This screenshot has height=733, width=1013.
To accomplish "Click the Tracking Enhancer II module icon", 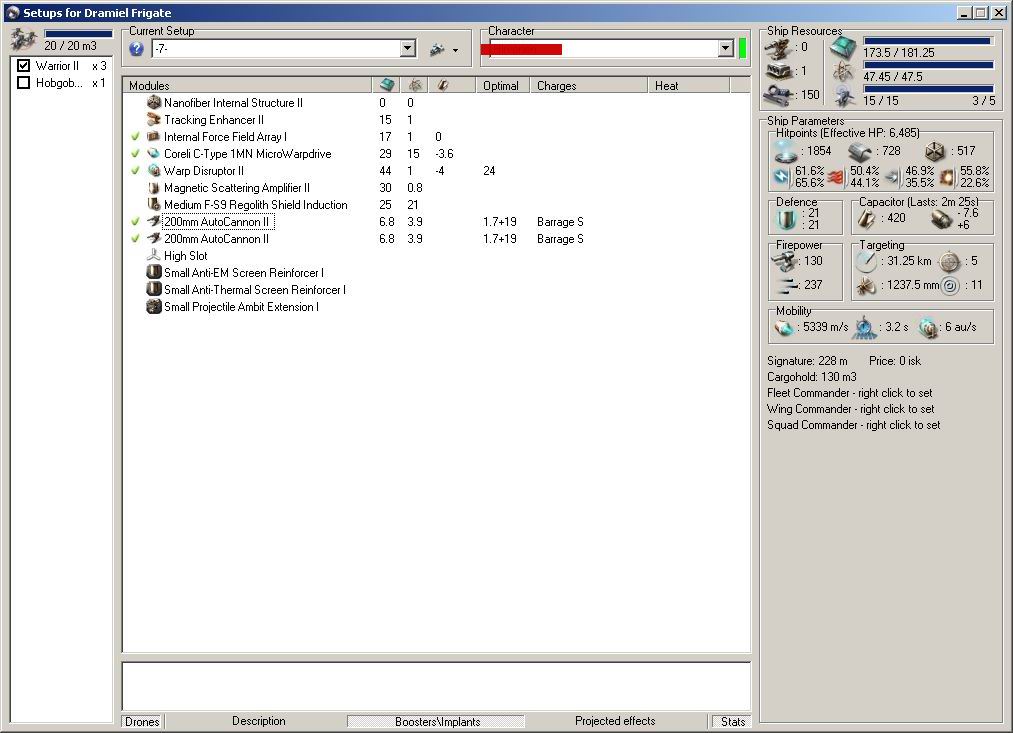I will pyautogui.click(x=154, y=119).
